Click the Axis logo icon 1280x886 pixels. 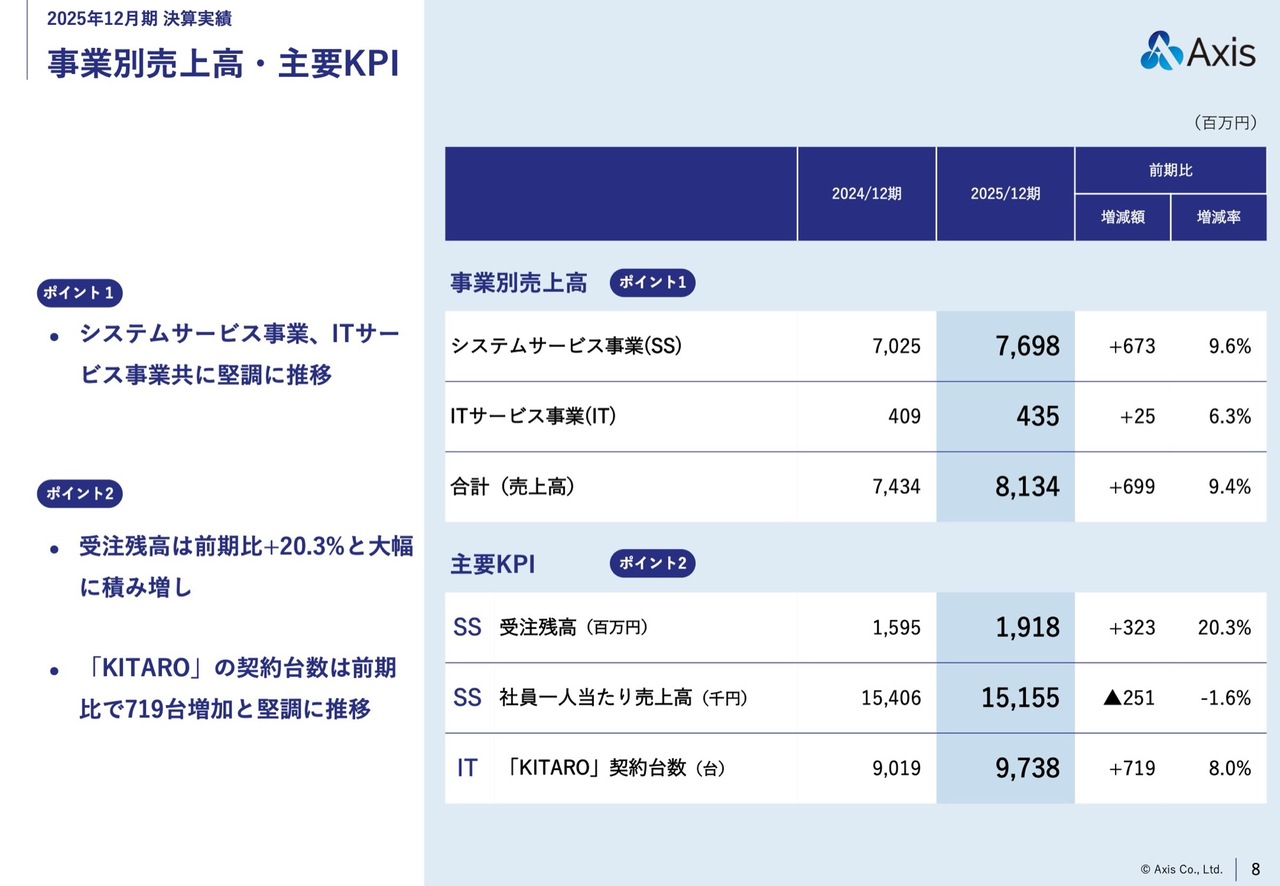[x=1162, y=50]
